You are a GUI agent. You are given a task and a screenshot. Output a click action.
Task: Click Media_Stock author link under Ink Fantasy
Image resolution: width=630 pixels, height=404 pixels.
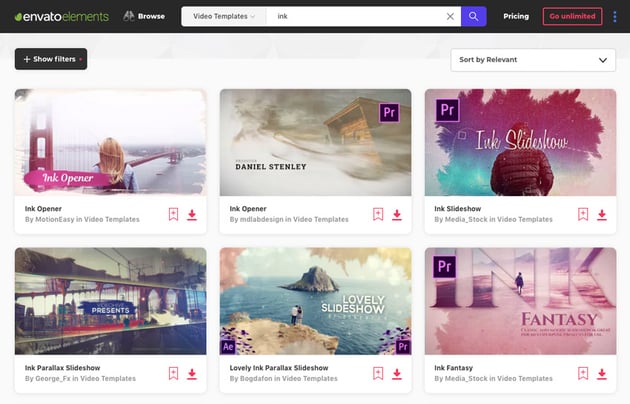coord(466,378)
